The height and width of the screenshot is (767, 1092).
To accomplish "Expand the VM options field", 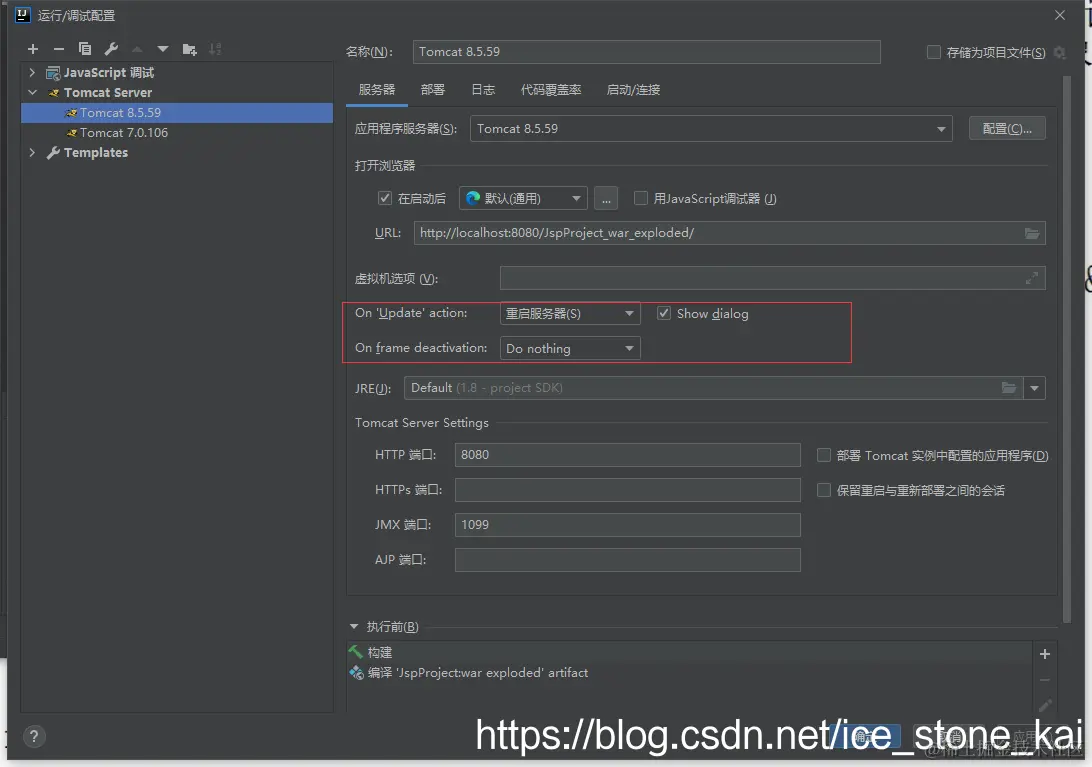I will (1031, 279).
